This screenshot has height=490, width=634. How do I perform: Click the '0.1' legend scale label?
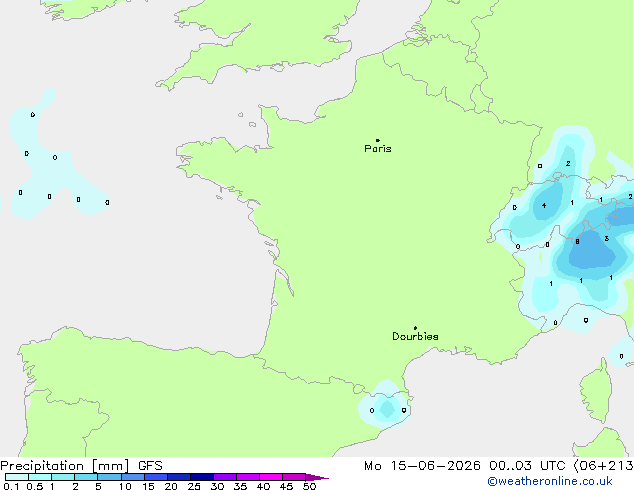click(11, 486)
